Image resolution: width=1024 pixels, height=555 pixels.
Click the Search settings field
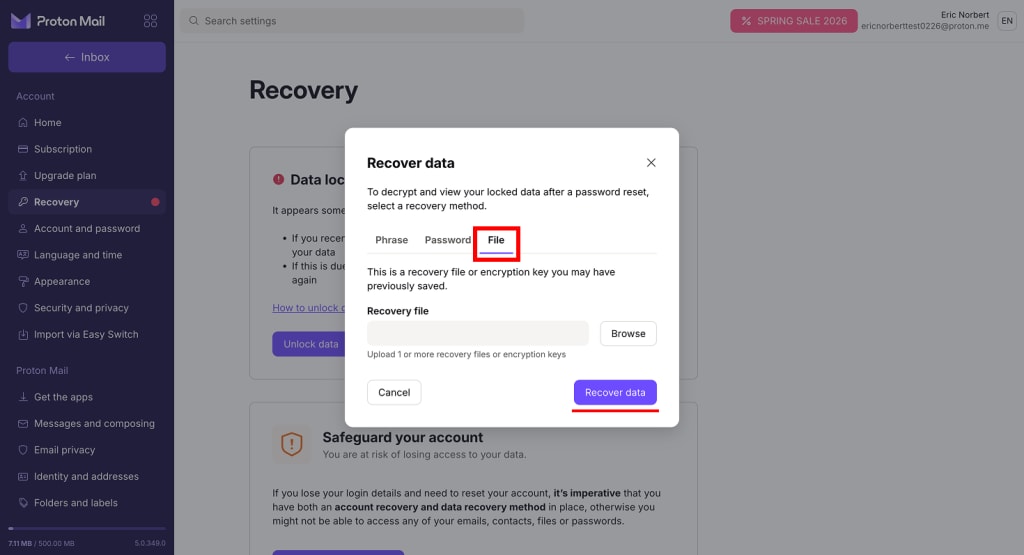pyautogui.click(x=350, y=21)
